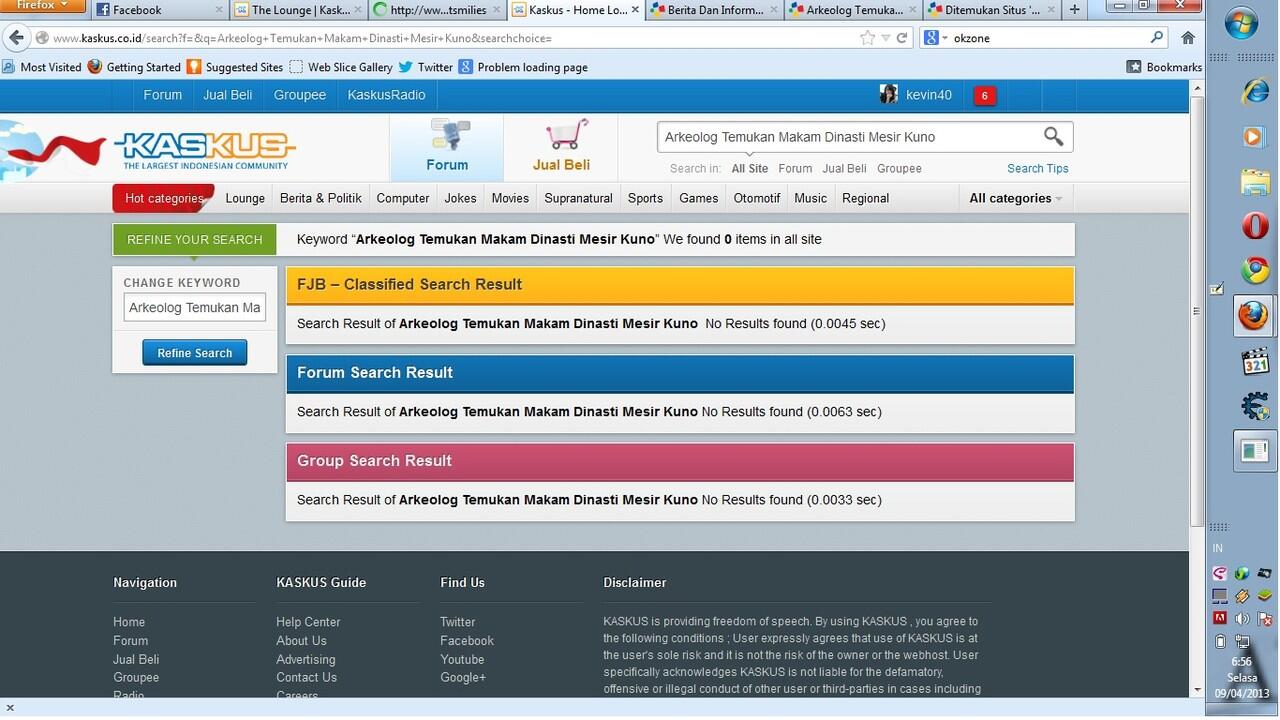This screenshot has height=720, width=1280.
Task: Switch to the Ditemukan Situs tab
Action: 990,10
